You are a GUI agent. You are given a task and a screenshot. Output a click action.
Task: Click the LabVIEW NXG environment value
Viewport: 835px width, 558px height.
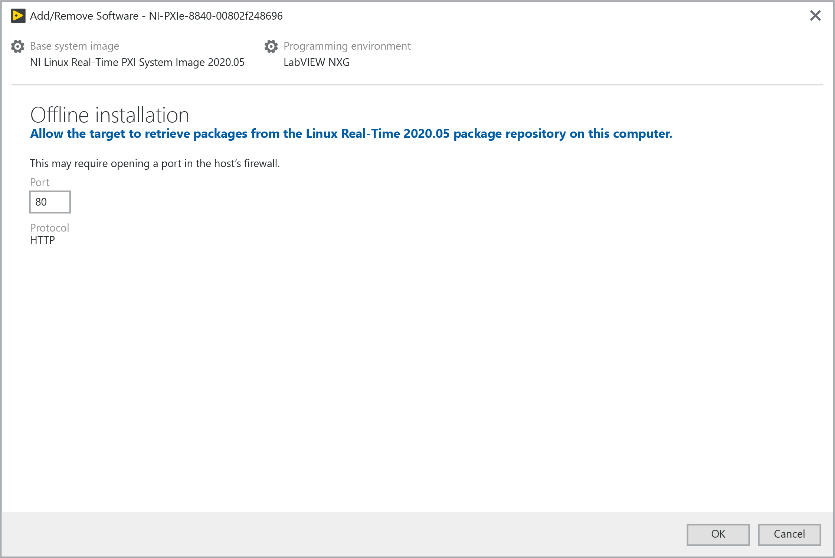(316, 62)
